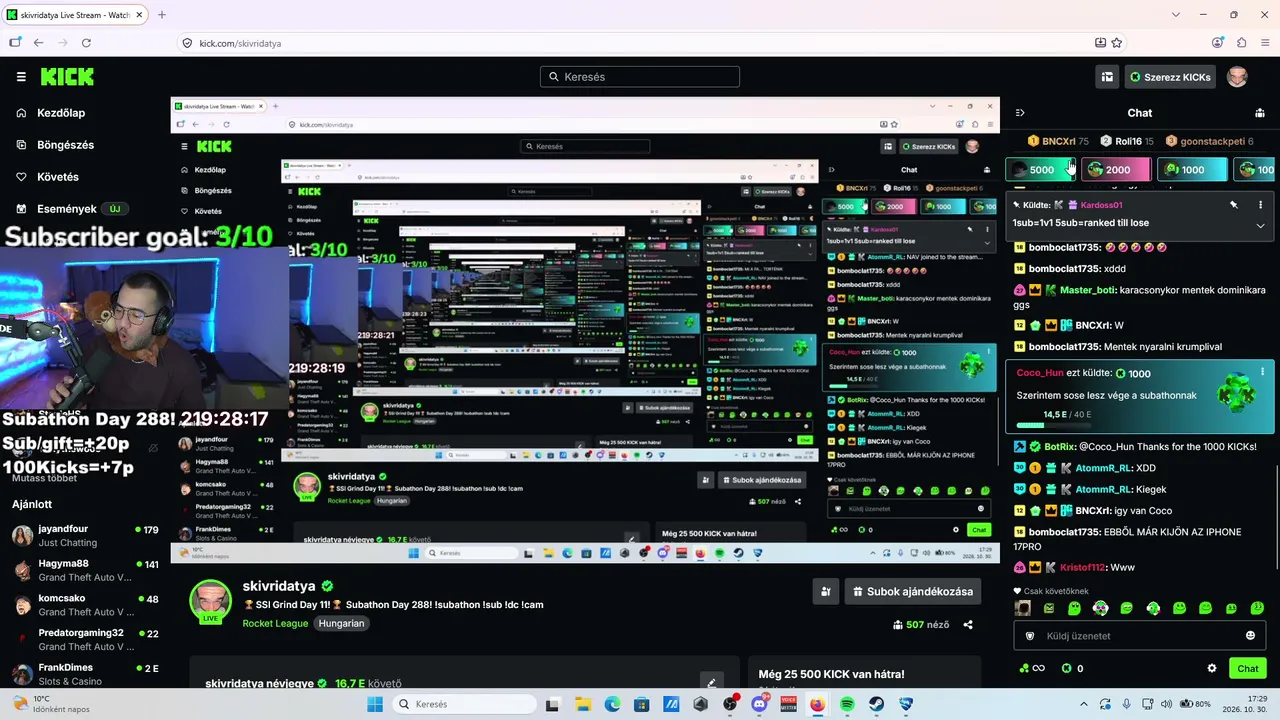Open the chat leaderboard gift icon
Screen dimensions: 1280x720
(x=1260, y=113)
